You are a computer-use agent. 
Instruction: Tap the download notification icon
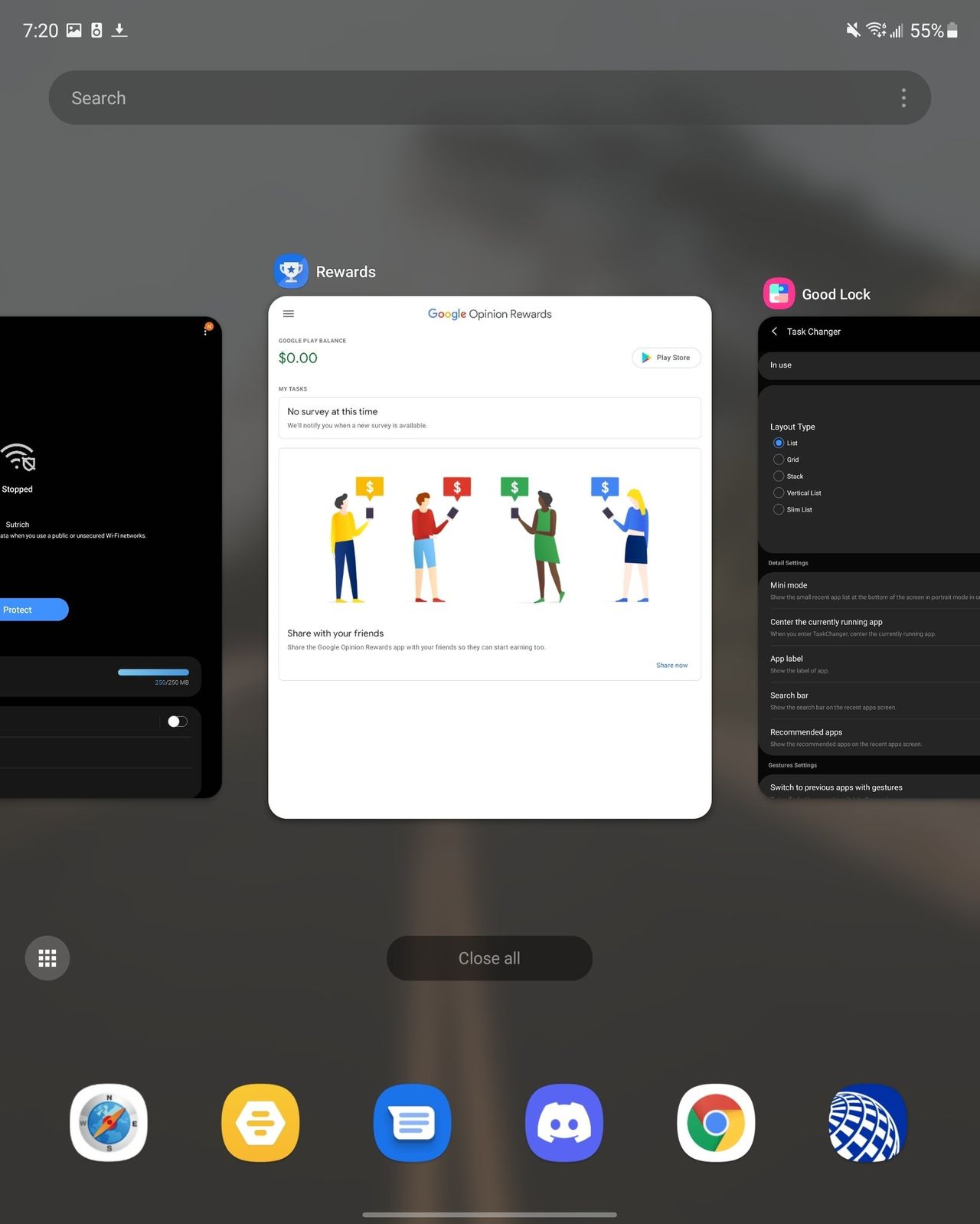pos(119,30)
